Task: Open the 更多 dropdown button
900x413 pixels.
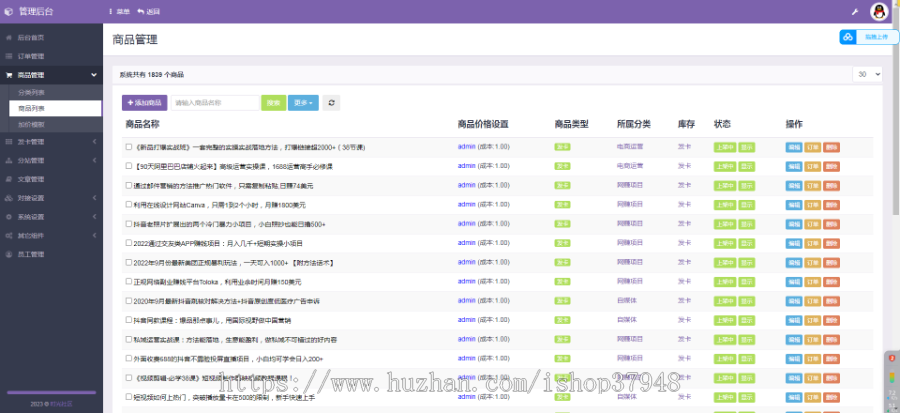Action: click(303, 103)
